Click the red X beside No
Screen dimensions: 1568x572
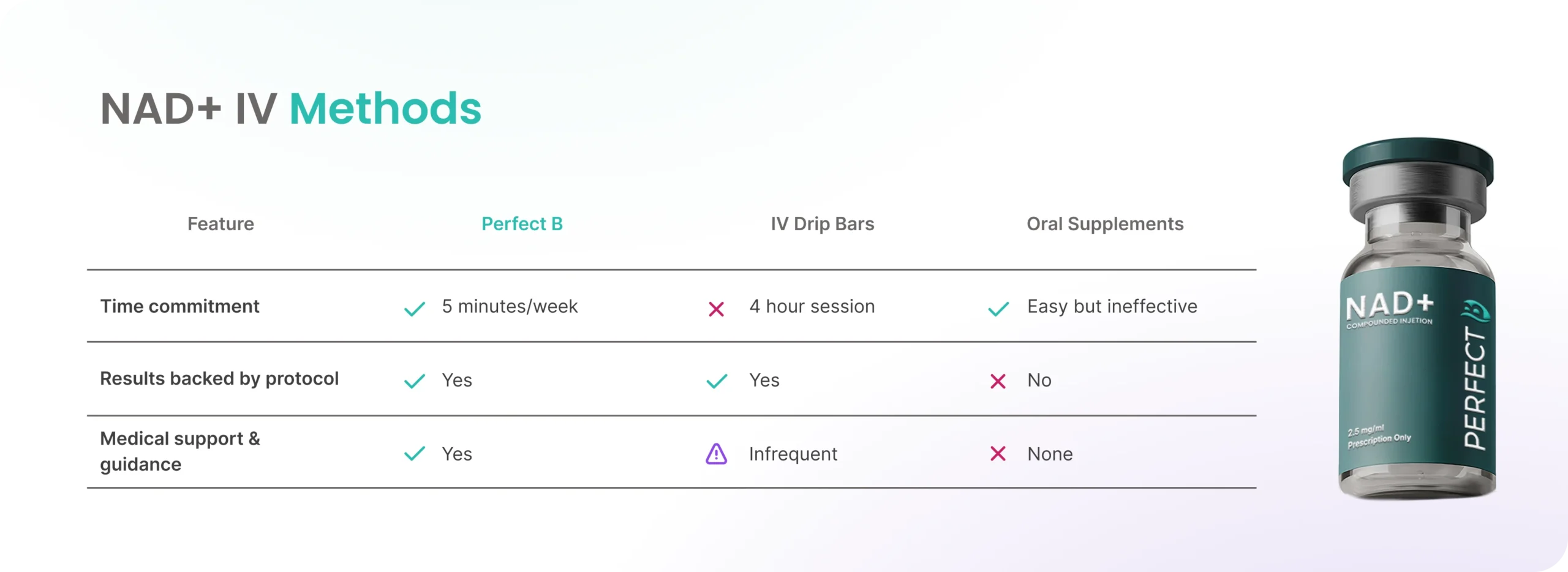coord(998,382)
